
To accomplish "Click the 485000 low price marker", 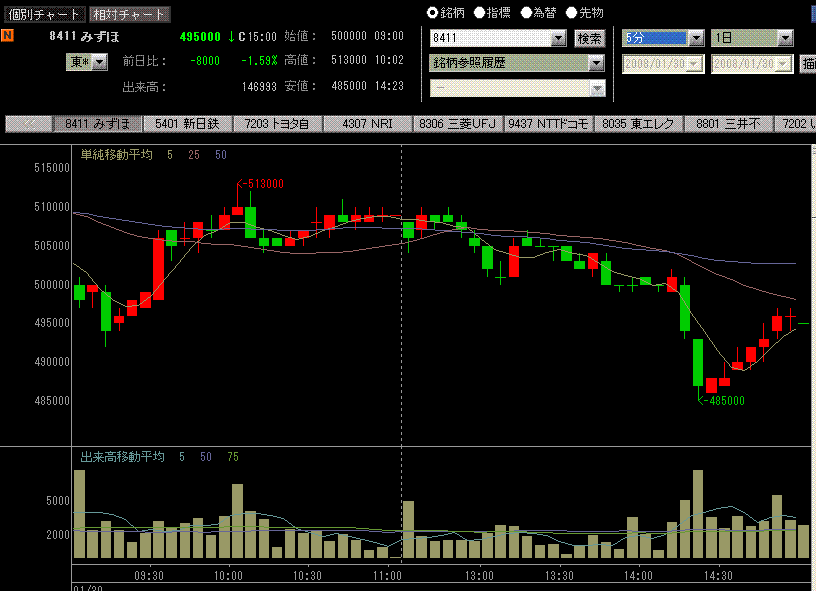I will coord(721,401).
